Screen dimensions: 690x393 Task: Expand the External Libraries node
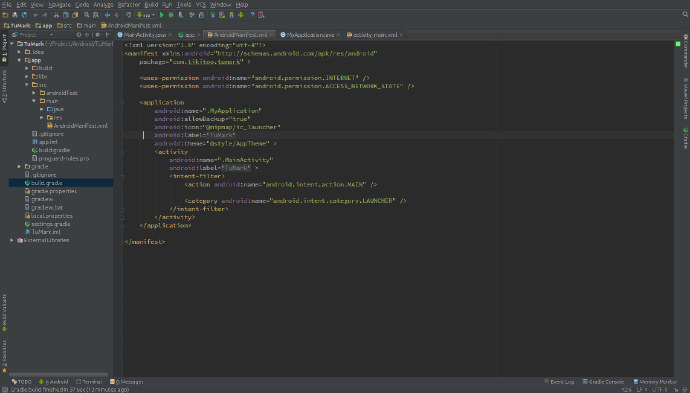point(12,240)
